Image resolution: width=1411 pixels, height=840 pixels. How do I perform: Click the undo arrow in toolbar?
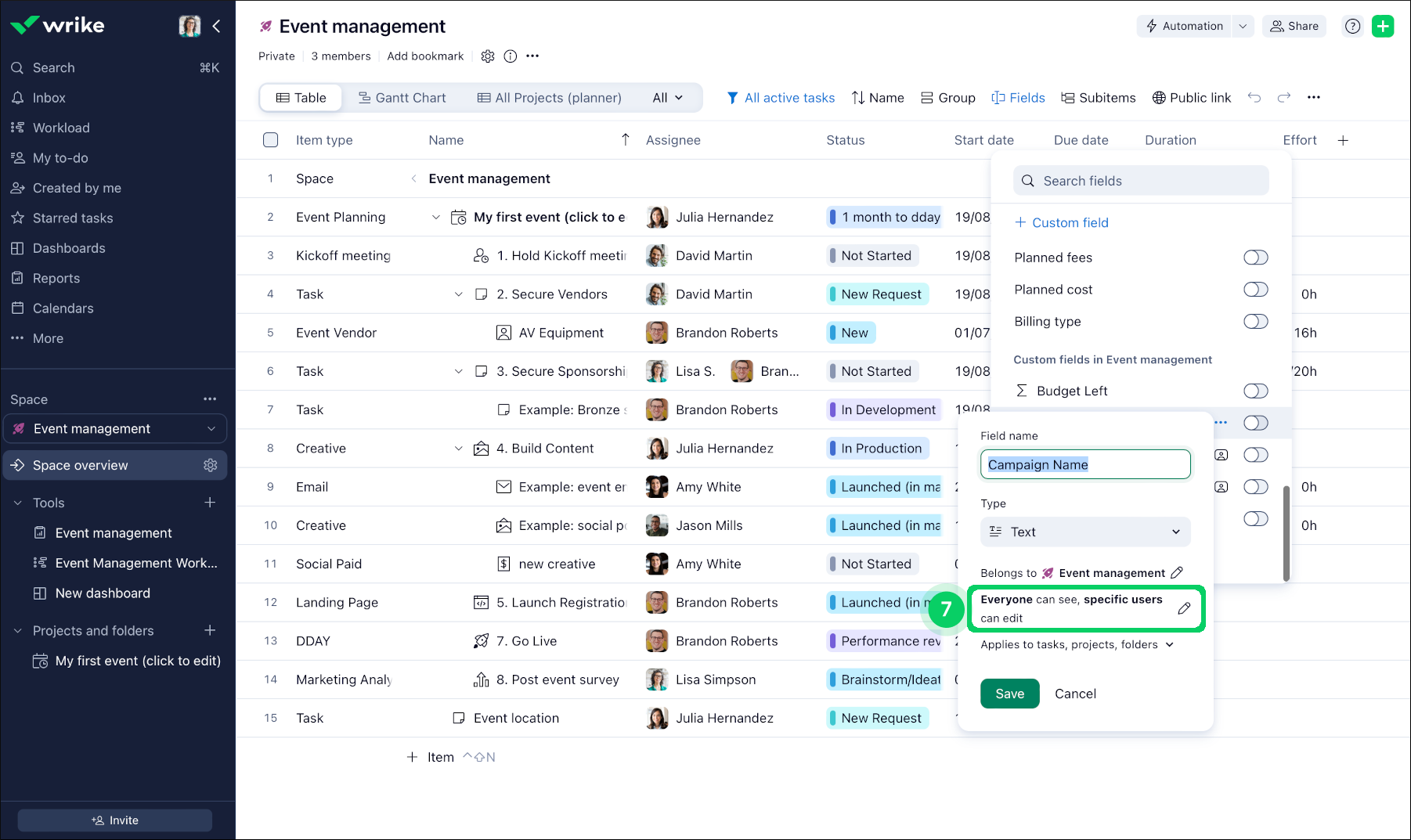pyautogui.click(x=1254, y=98)
